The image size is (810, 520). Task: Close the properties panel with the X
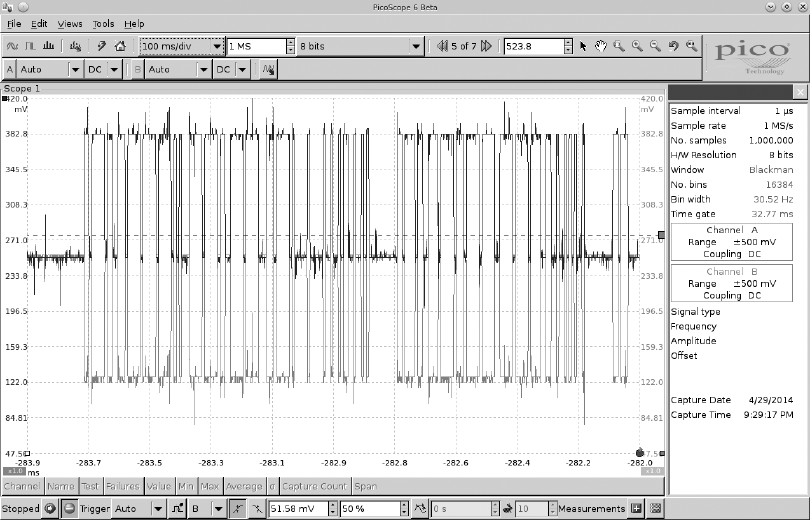[x=800, y=92]
